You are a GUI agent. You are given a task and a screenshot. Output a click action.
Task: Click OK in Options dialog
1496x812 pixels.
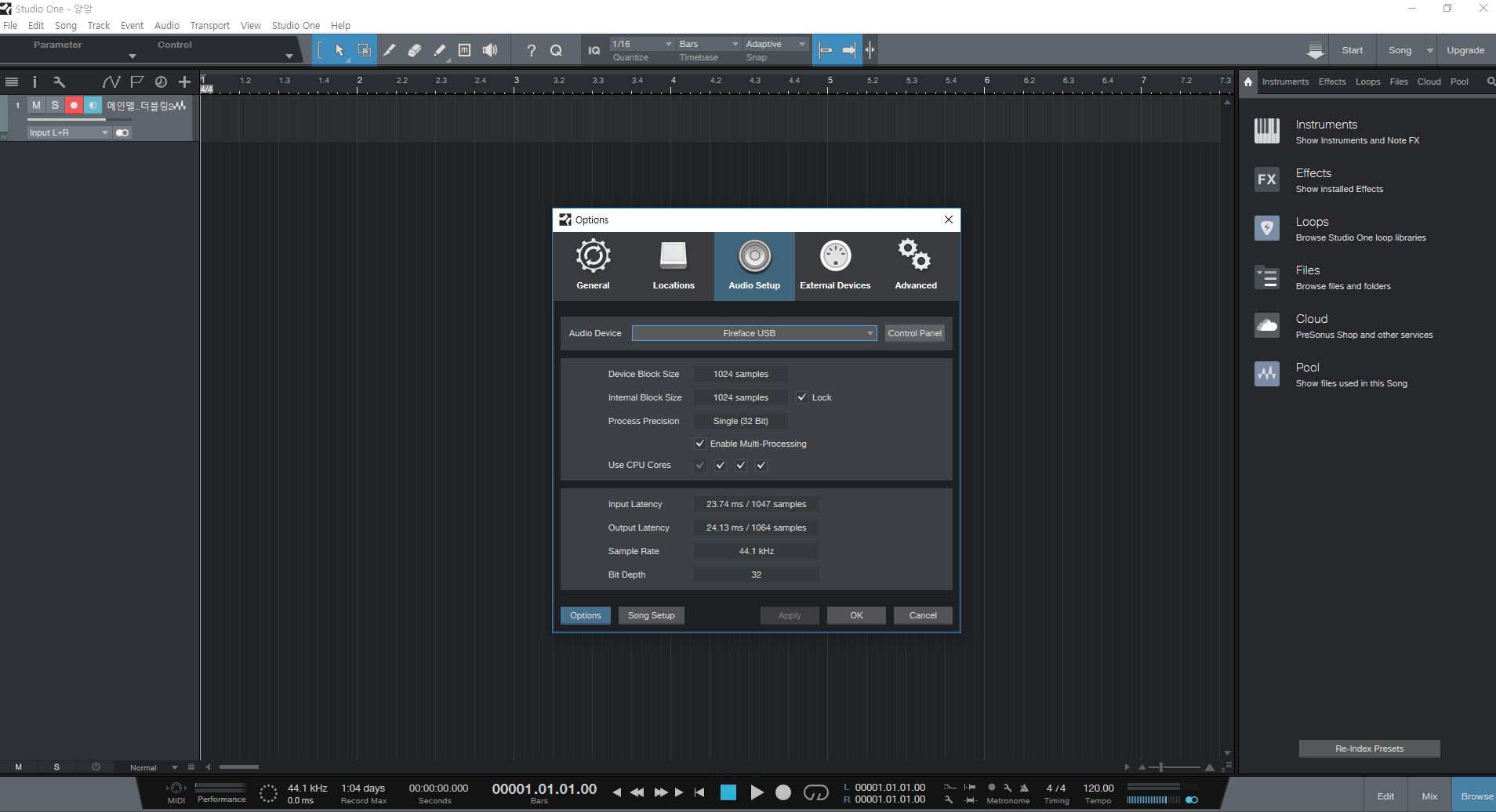(x=856, y=615)
